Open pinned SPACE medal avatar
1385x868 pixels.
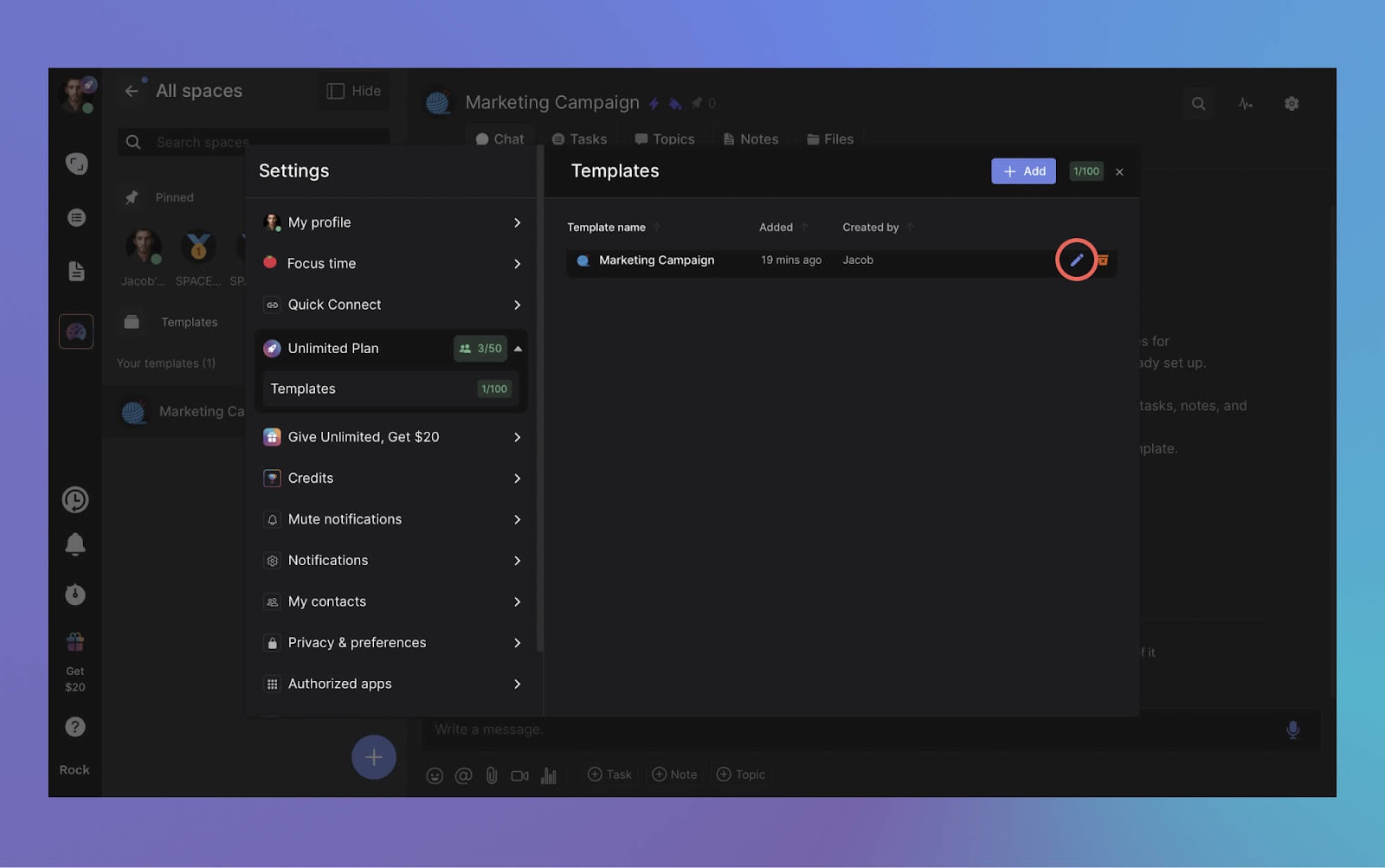click(198, 248)
